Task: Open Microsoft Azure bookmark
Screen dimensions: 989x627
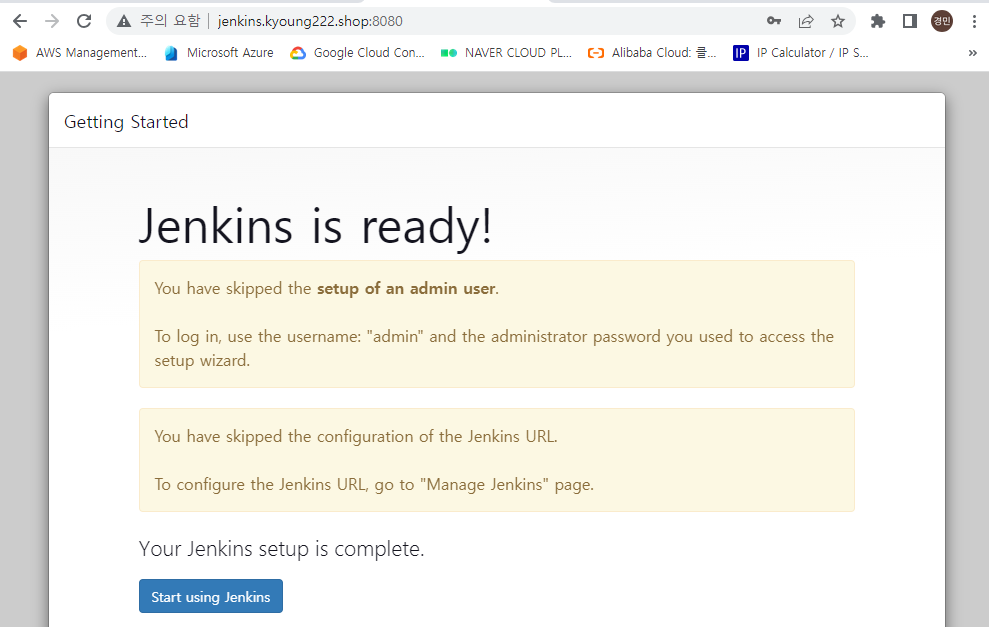Action: pos(219,53)
